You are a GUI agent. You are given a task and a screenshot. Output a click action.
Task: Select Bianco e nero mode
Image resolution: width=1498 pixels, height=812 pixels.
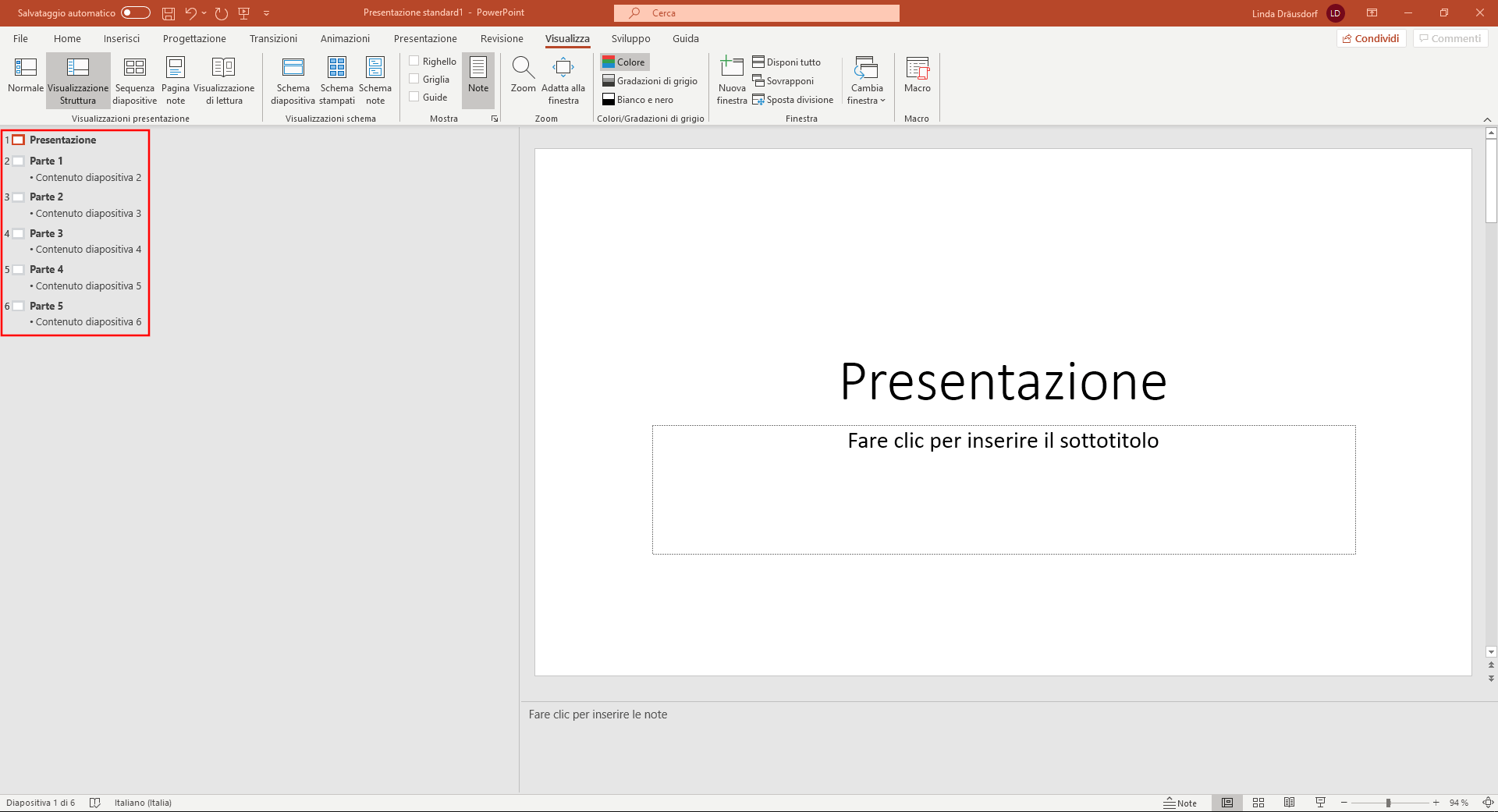[637, 100]
